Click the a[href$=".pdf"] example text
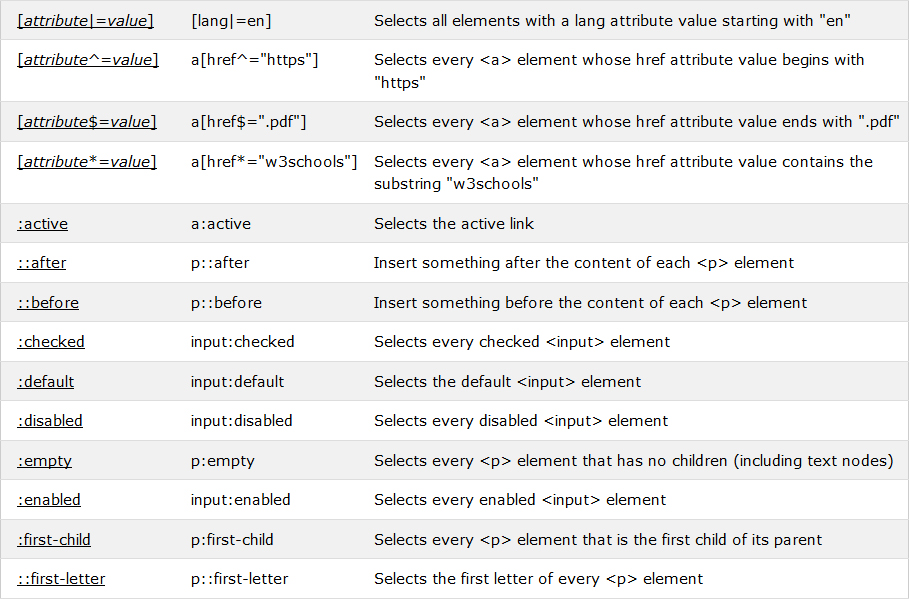This screenshot has width=910, height=599. (248, 122)
